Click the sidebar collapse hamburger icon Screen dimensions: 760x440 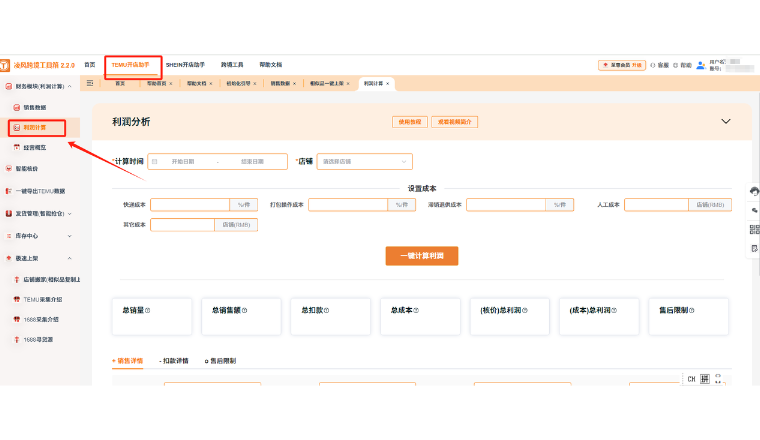coord(90,84)
